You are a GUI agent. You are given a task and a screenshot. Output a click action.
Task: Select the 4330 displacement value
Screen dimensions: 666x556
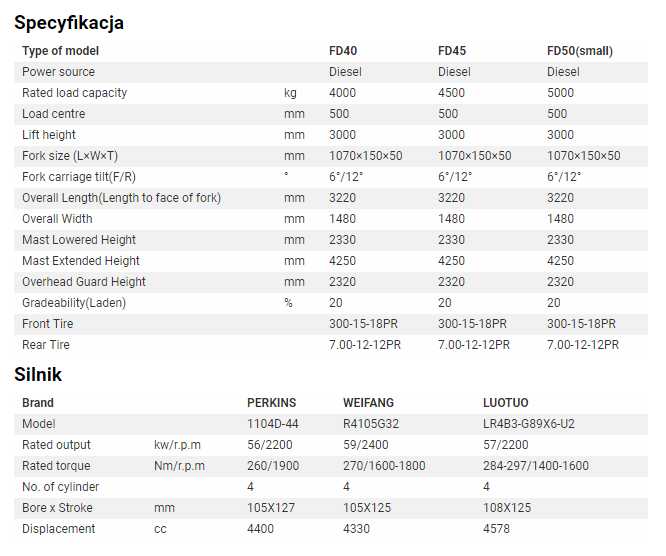coord(356,529)
